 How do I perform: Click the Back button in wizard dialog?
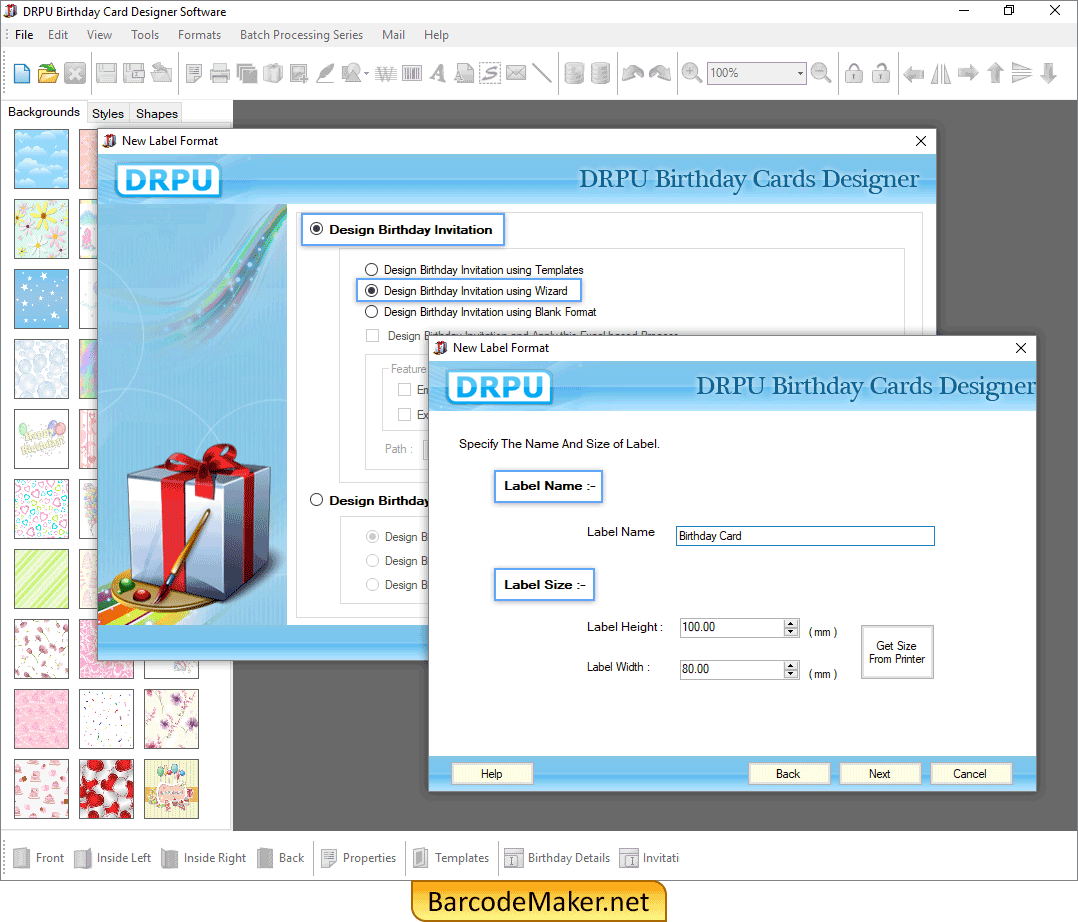(x=788, y=773)
